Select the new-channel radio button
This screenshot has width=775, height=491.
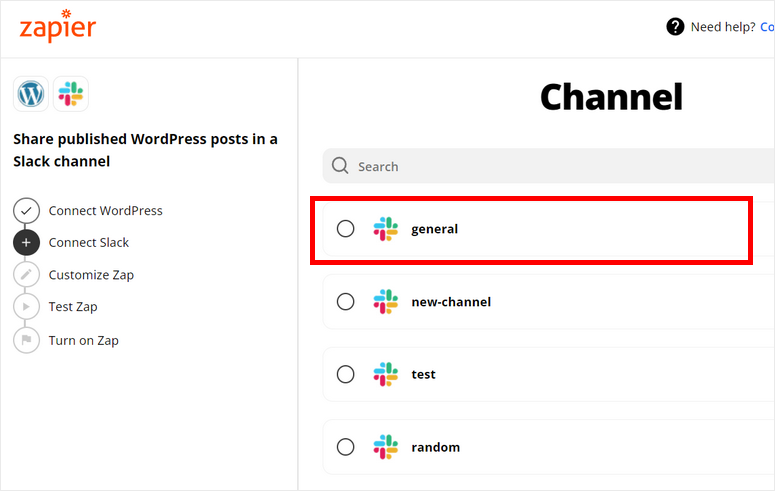(x=345, y=302)
